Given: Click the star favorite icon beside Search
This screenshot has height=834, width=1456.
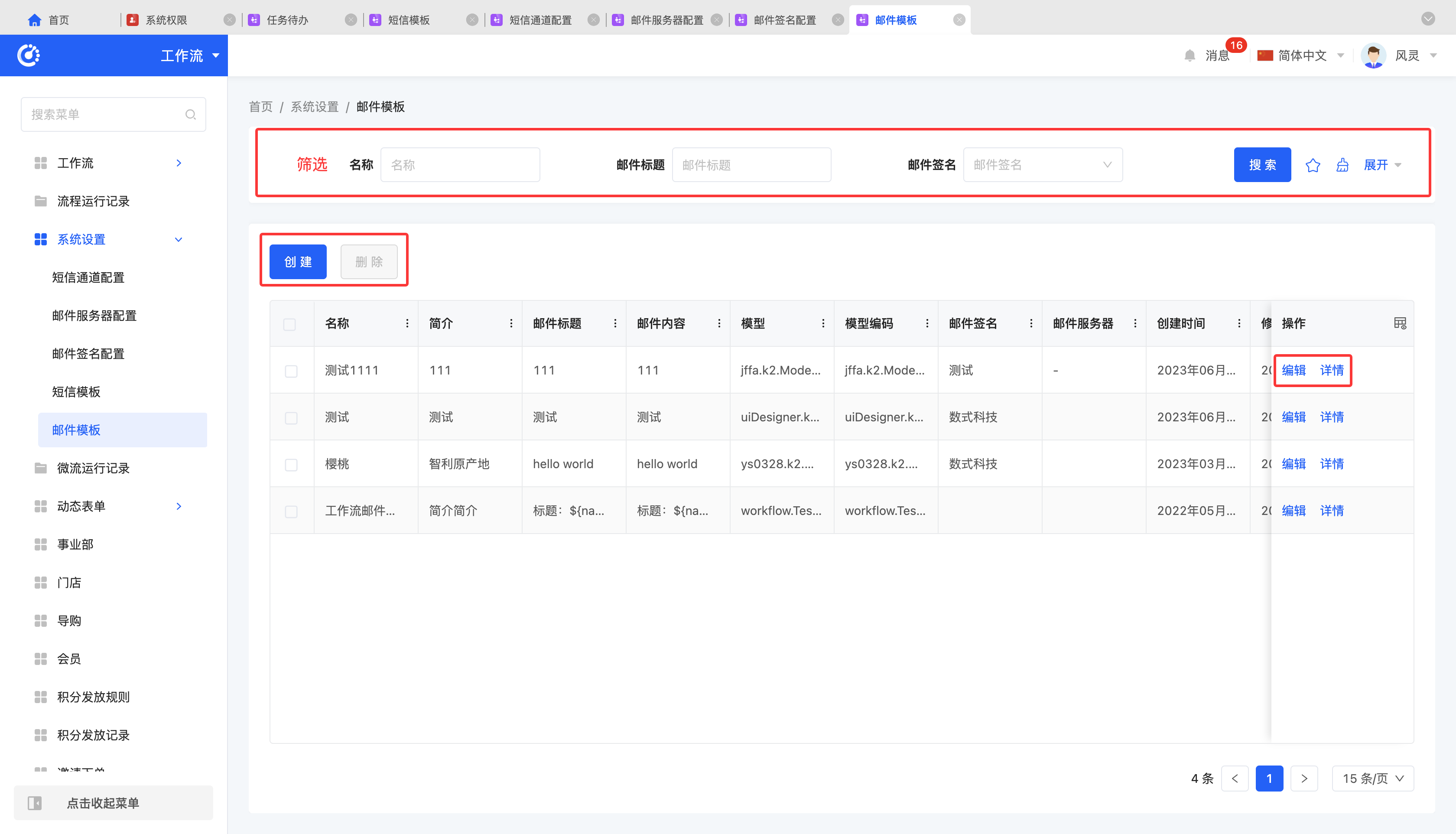Looking at the screenshot, I should tap(1312, 166).
